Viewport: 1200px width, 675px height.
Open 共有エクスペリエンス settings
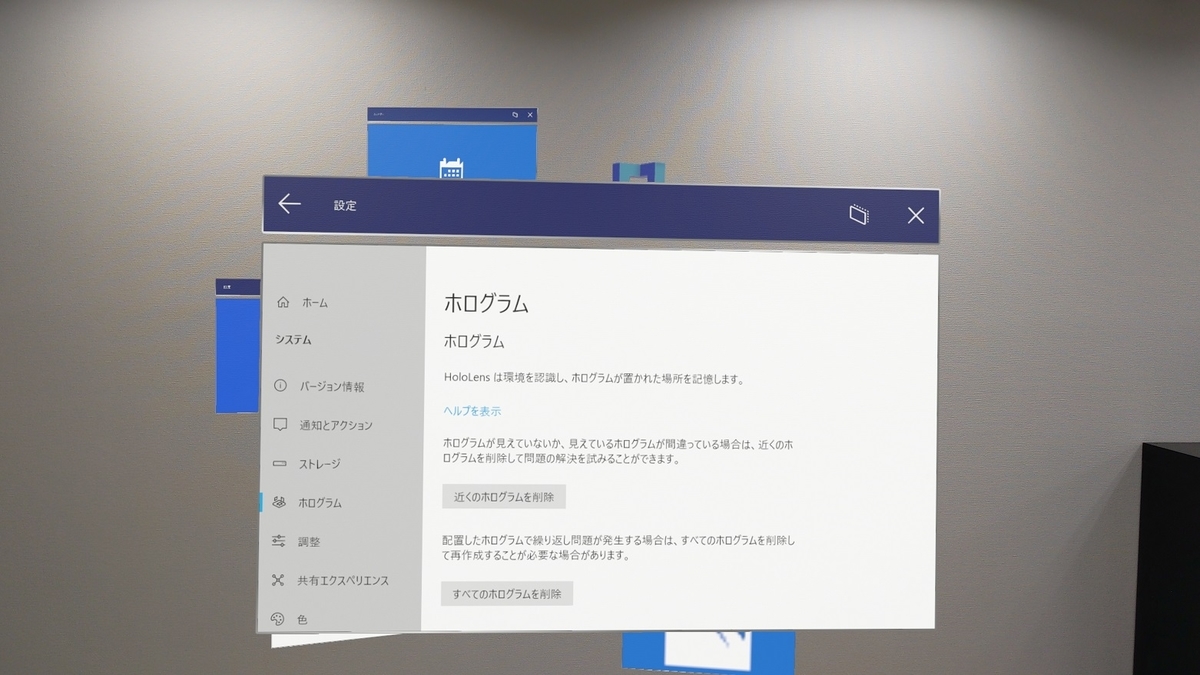pos(343,580)
